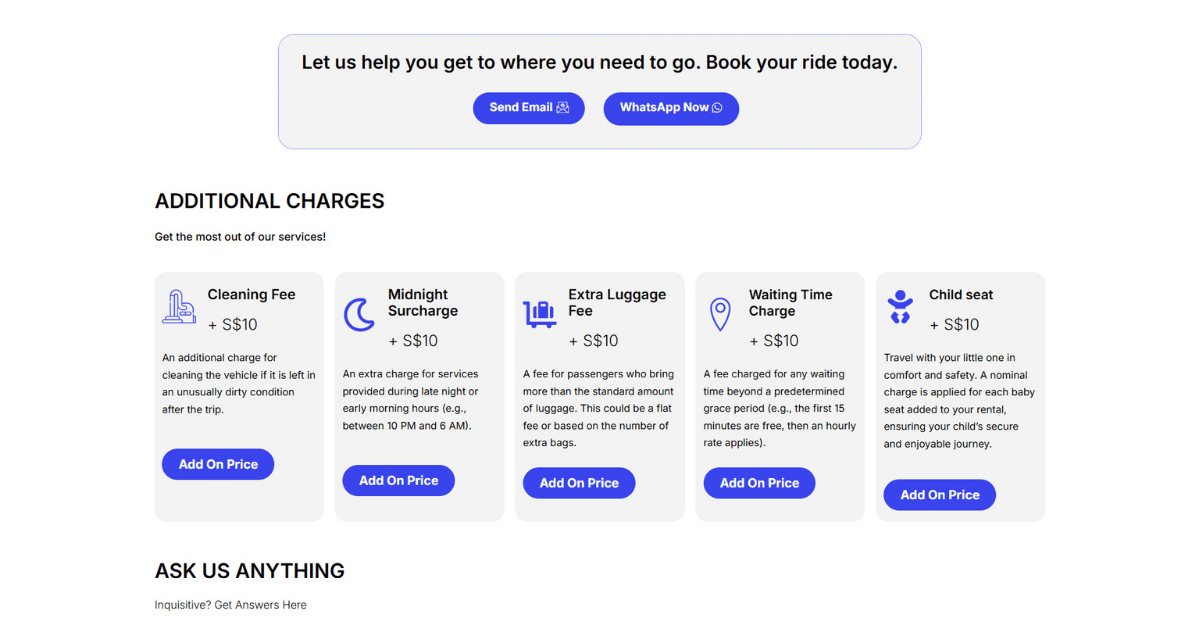Click Add On Price under Cleaning Fee
The image size is (1200, 628).
point(218,464)
